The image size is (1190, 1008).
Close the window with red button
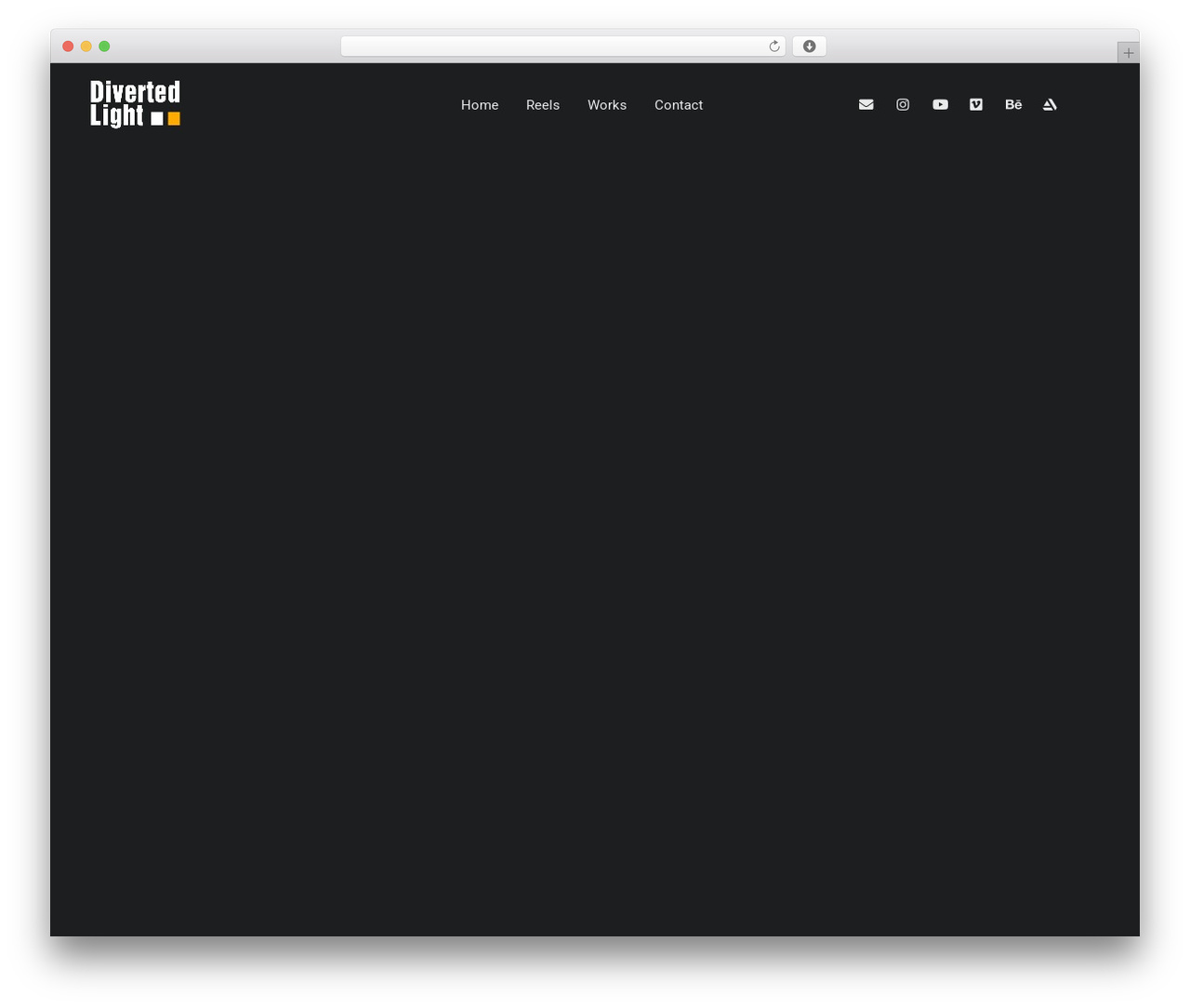68,46
